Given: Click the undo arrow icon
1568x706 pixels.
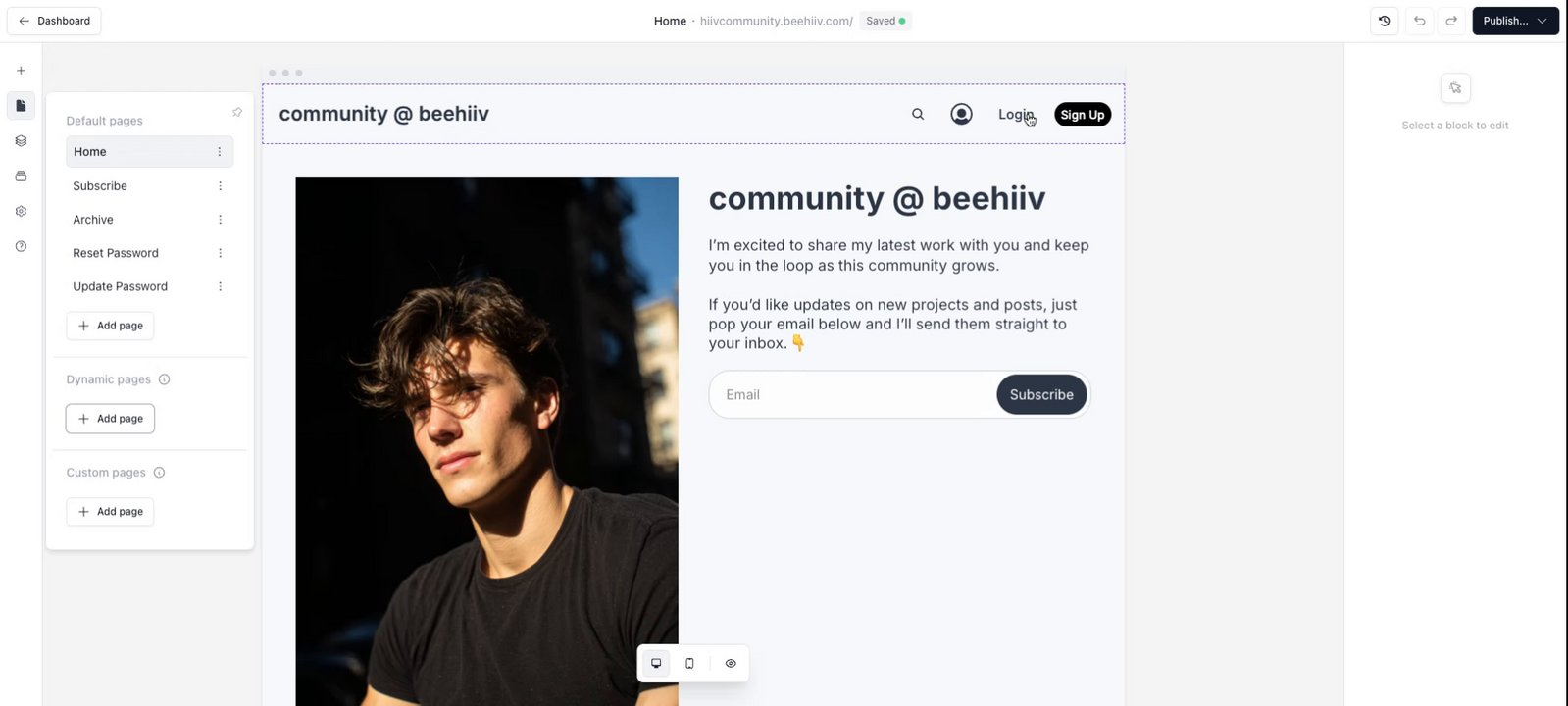Looking at the screenshot, I should (1419, 21).
